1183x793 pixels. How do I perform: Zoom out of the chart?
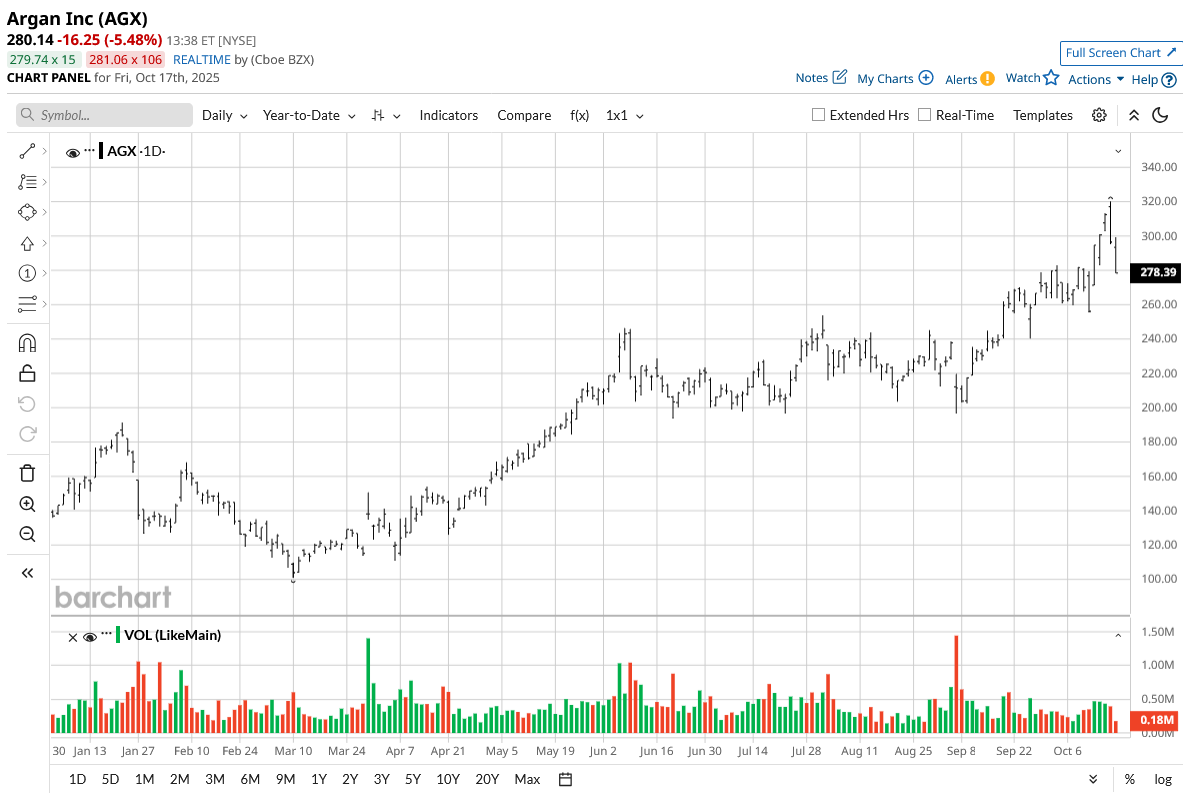point(27,534)
